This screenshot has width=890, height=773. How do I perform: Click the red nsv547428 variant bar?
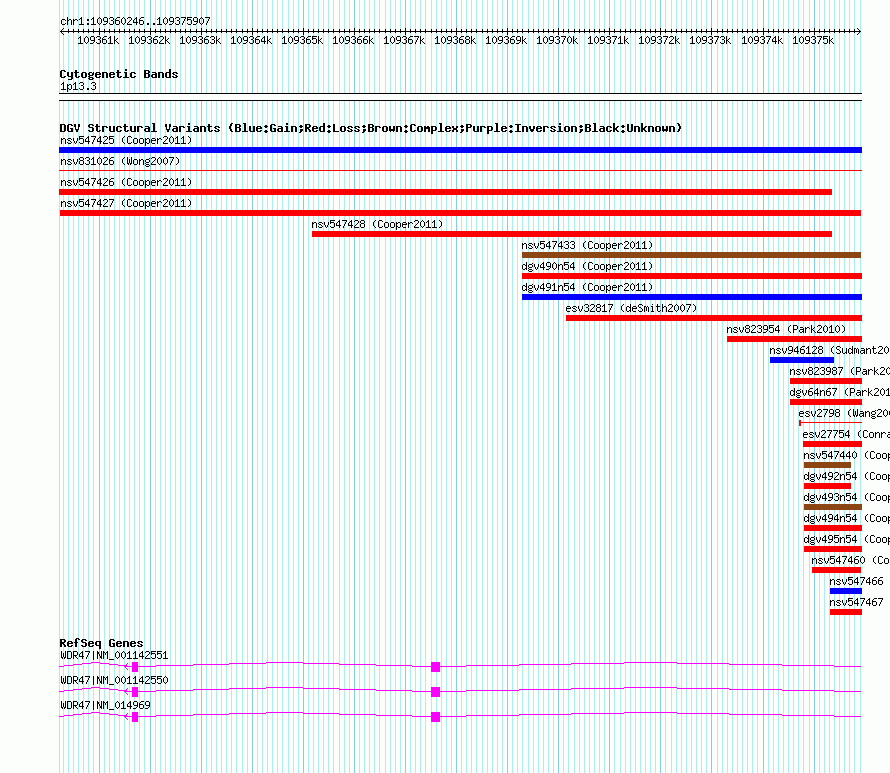tap(572, 234)
